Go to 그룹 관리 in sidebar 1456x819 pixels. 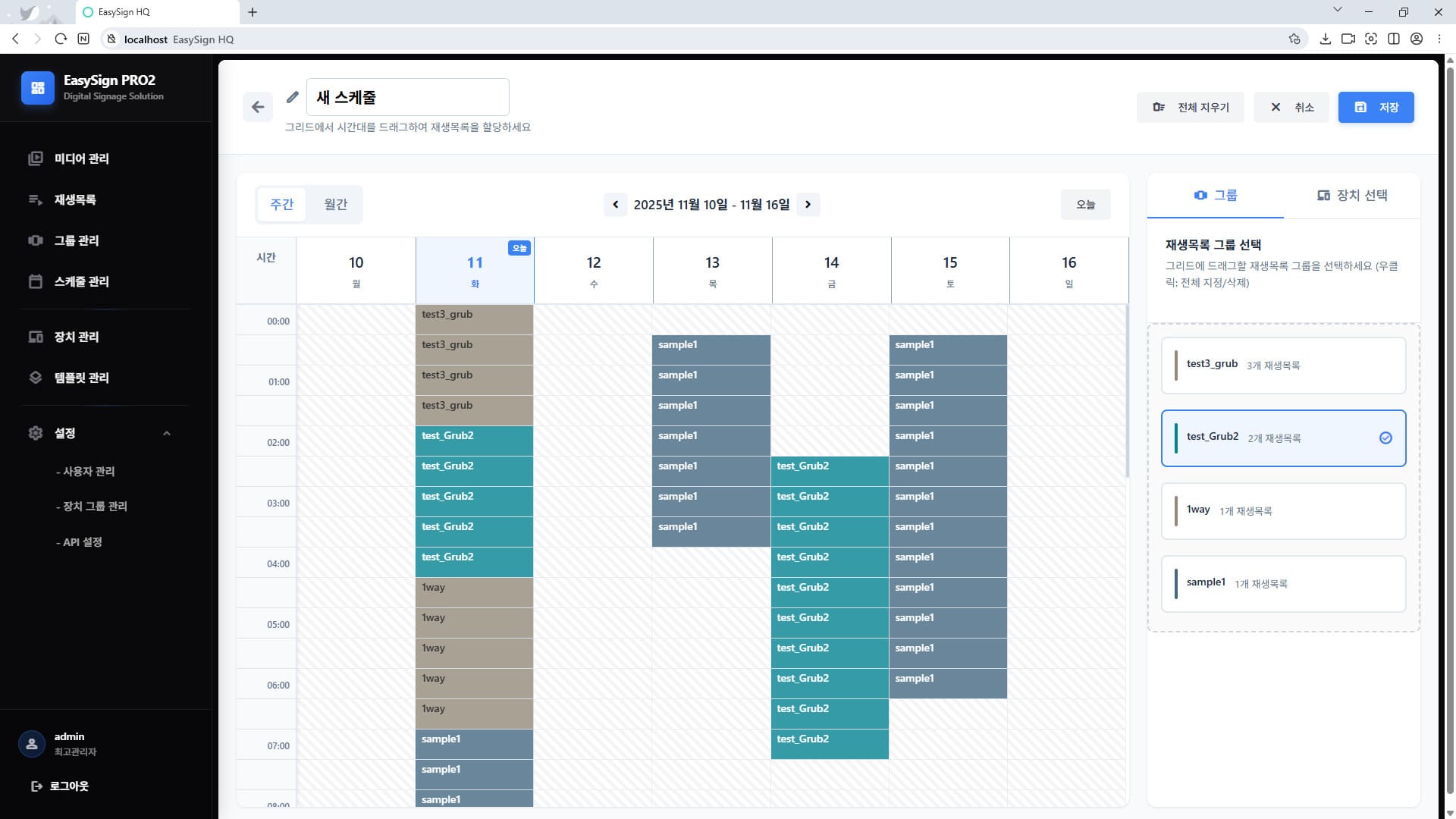[76, 240]
